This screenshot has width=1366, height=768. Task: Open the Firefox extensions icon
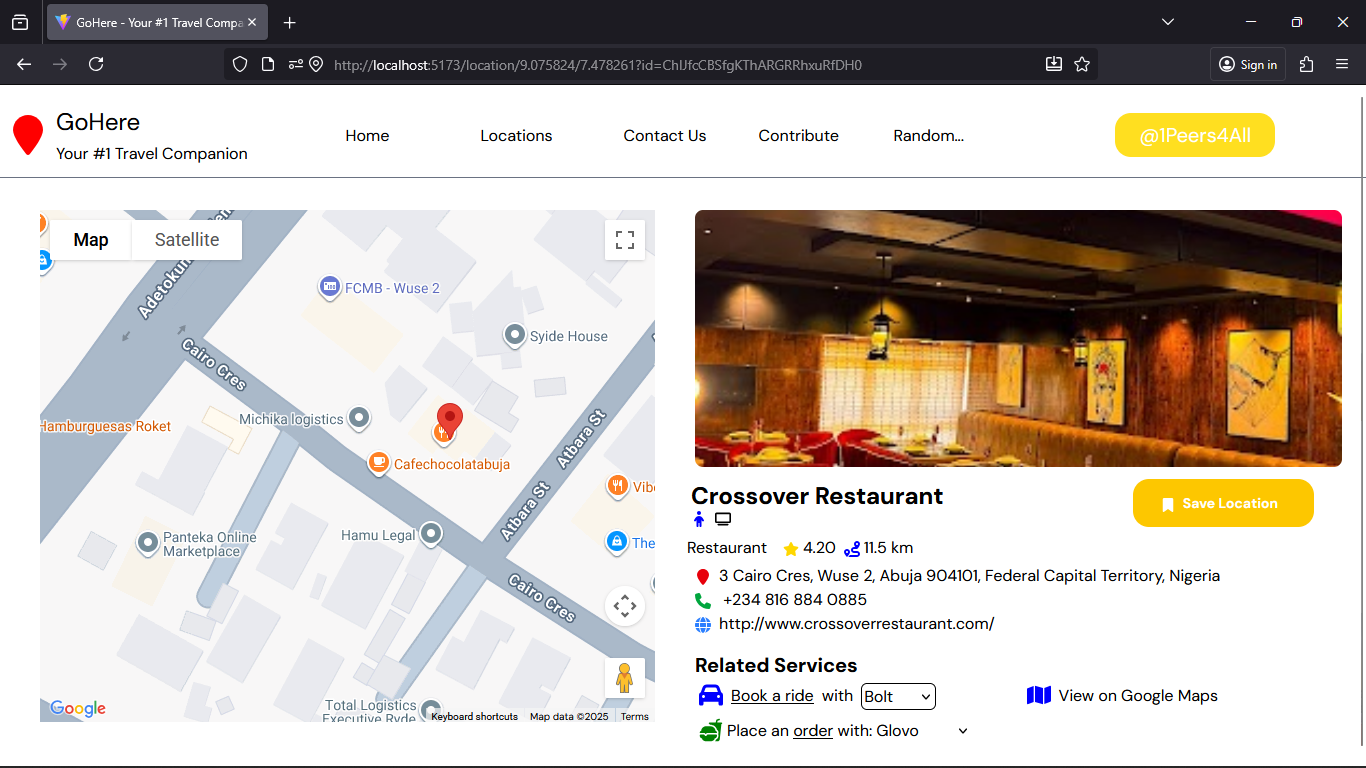point(1306,64)
